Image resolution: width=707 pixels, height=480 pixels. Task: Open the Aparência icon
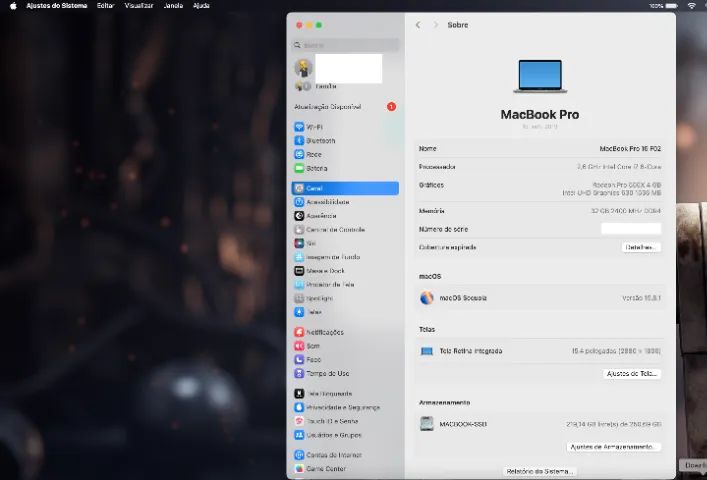pyautogui.click(x=299, y=215)
